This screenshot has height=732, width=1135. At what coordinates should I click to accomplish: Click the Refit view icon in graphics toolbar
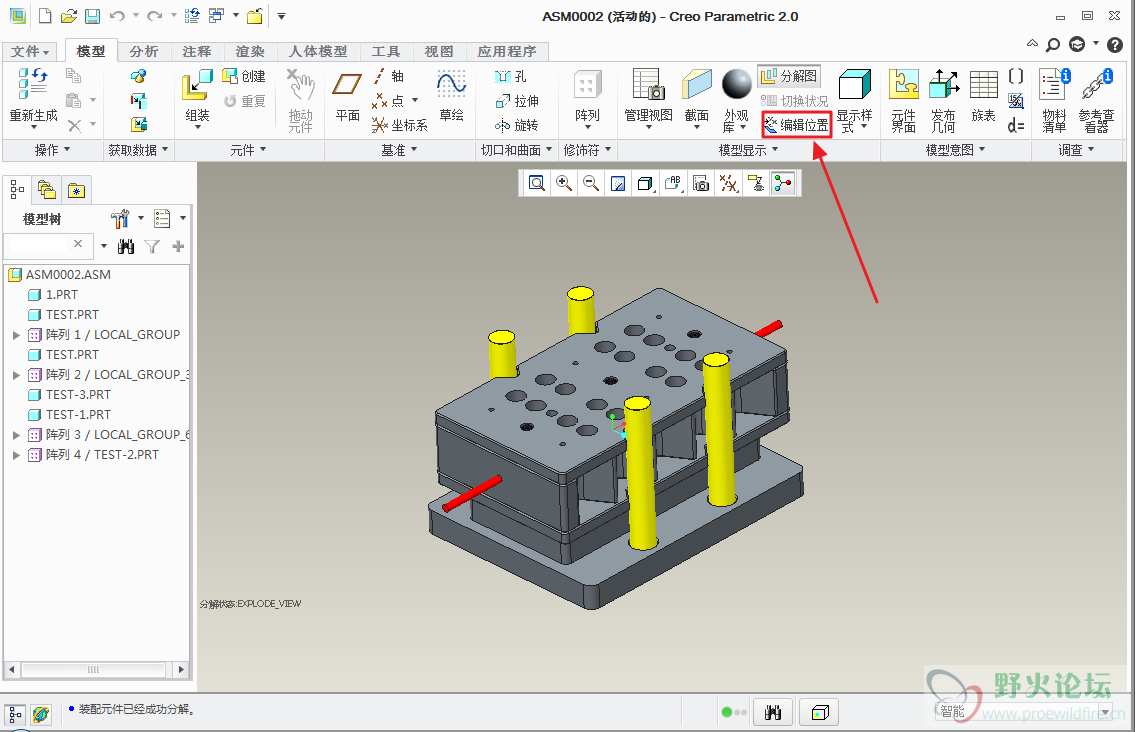[536, 183]
